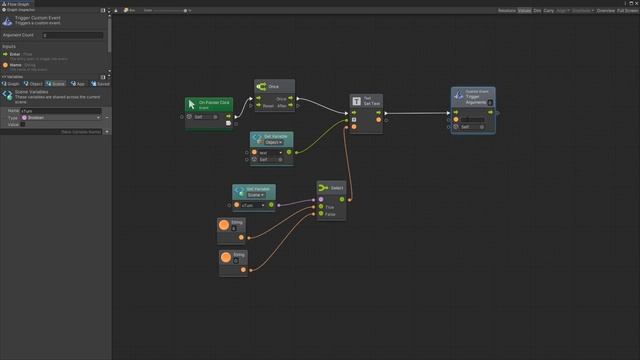Click the Set Text flow input arrow
Screen dimensions: 640x360
(354, 113)
